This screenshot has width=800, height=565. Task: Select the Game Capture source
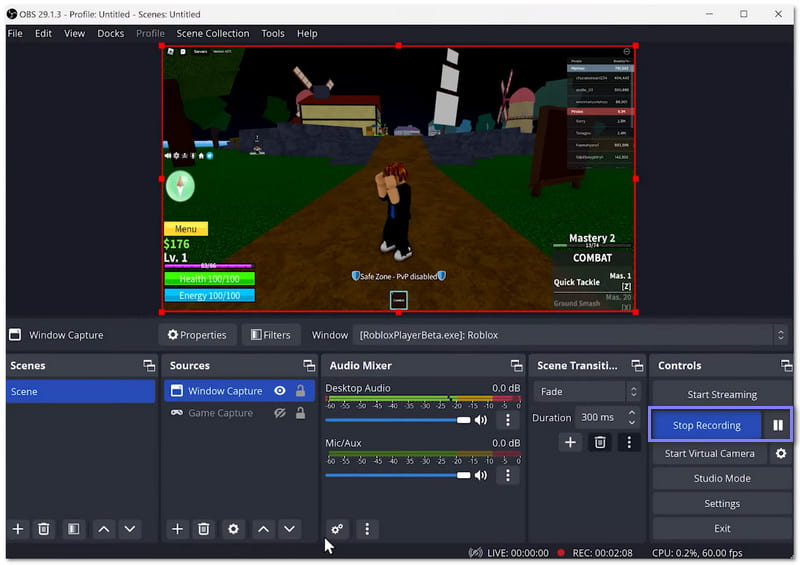(x=220, y=413)
